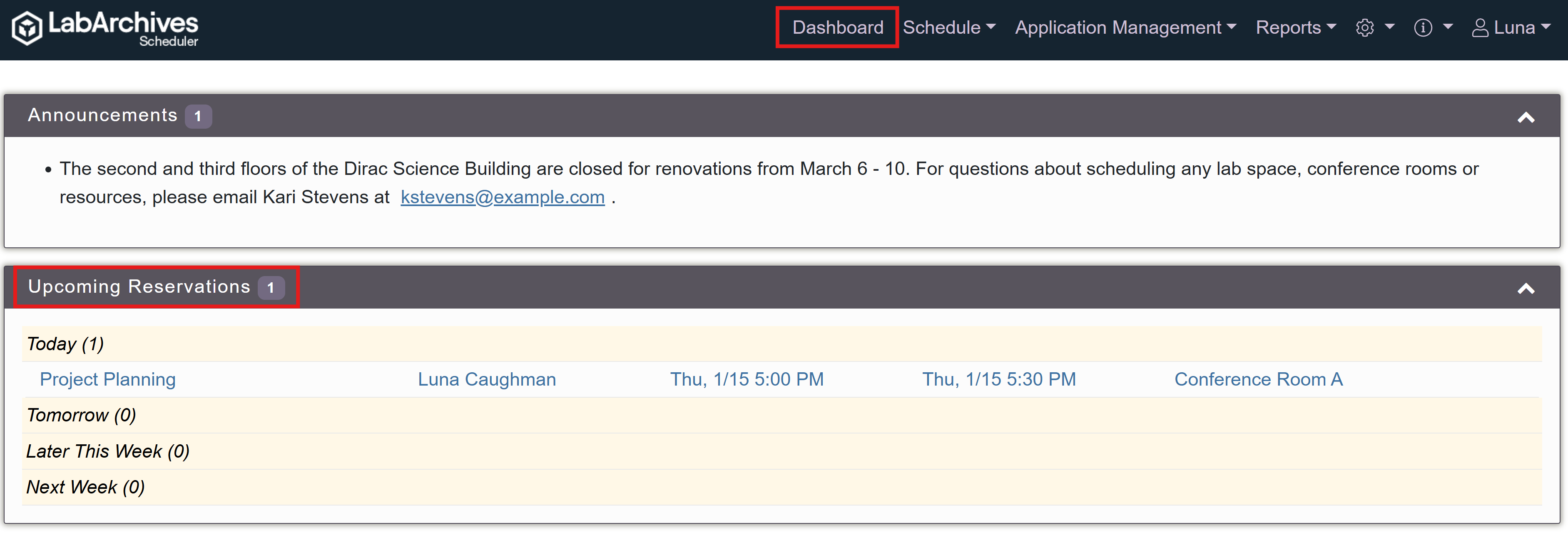Go to the Dashboard tab
Viewport: 1568px width, 533px height.
click(838, 28)
